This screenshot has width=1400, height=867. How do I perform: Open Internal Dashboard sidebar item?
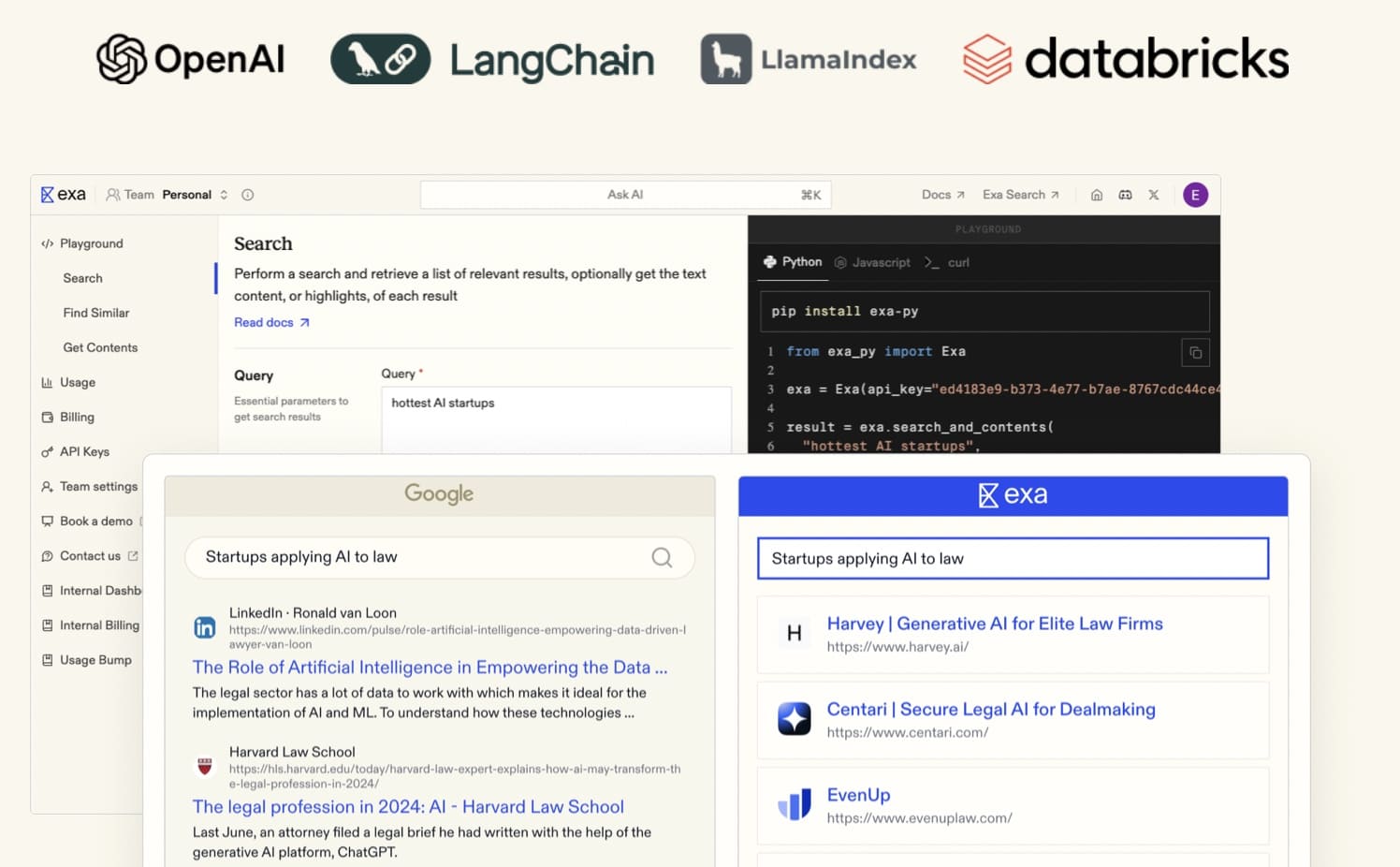pos(100,590)
